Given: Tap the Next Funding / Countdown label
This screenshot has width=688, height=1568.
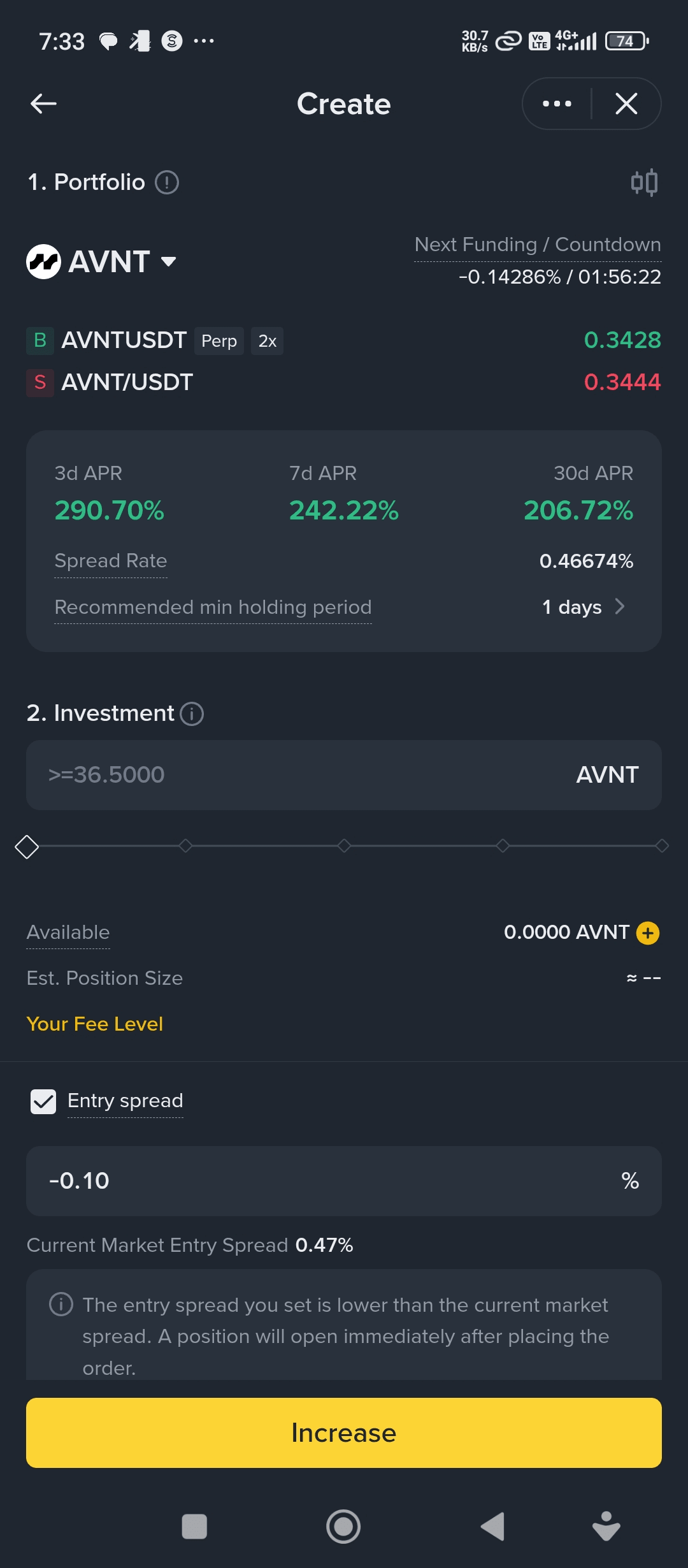Looking at the screenshot, I should [x=538, y=245].
